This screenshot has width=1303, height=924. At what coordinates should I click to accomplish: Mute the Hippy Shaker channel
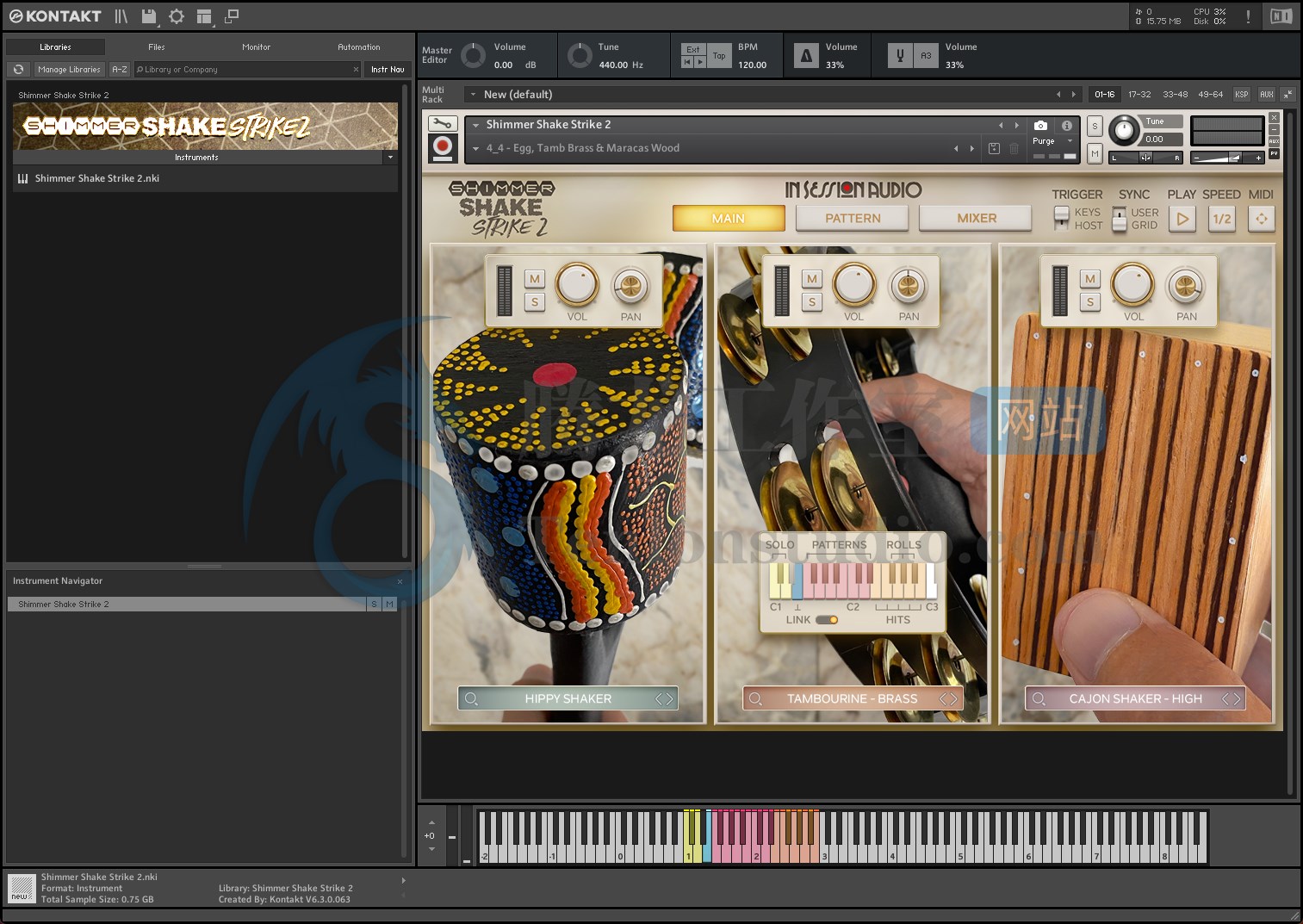point(535,279)
